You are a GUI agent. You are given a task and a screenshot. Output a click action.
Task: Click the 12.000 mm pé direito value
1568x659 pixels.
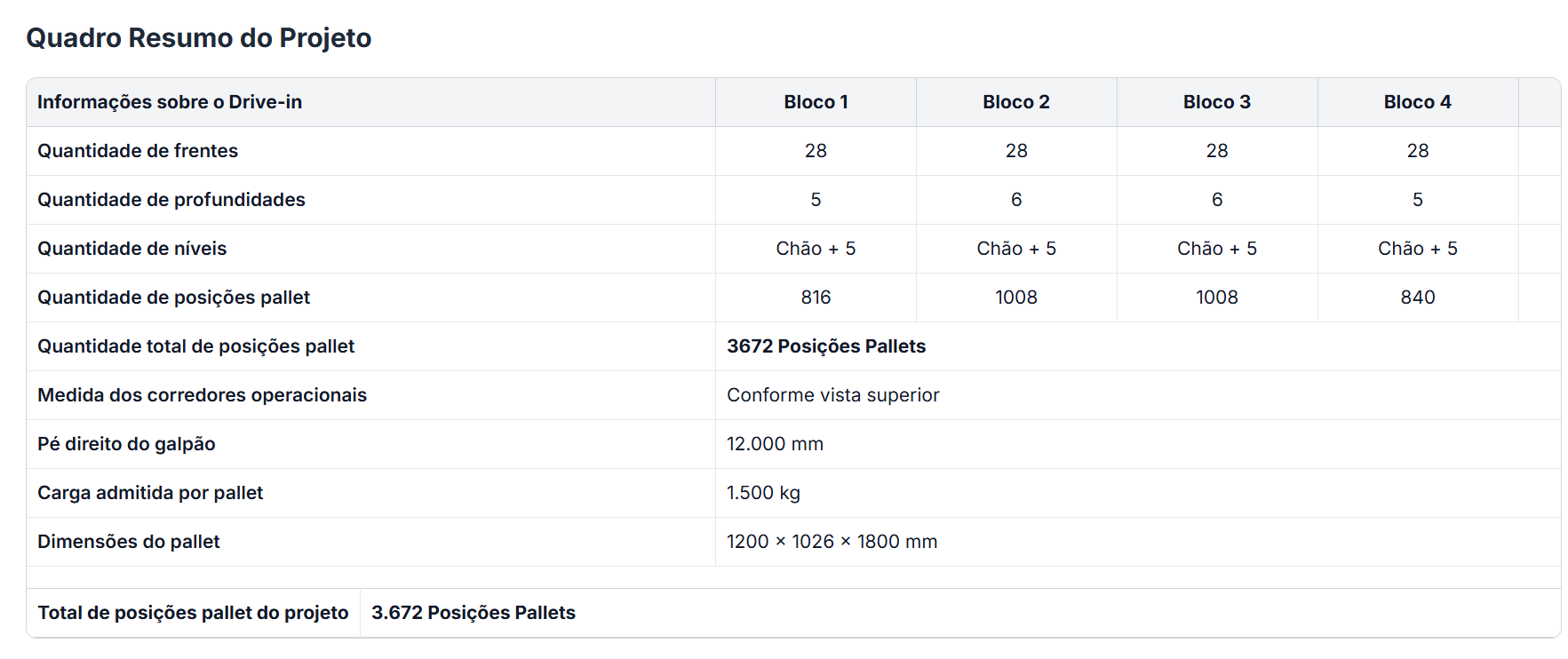click(775, 444)
